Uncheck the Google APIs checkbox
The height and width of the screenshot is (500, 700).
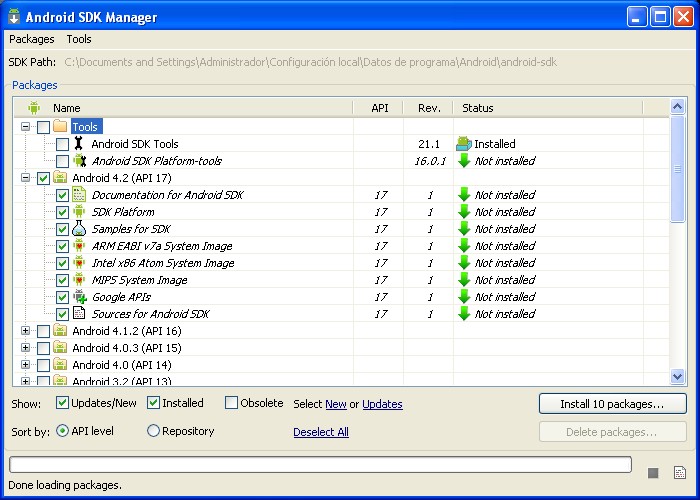tap(62, 297)
